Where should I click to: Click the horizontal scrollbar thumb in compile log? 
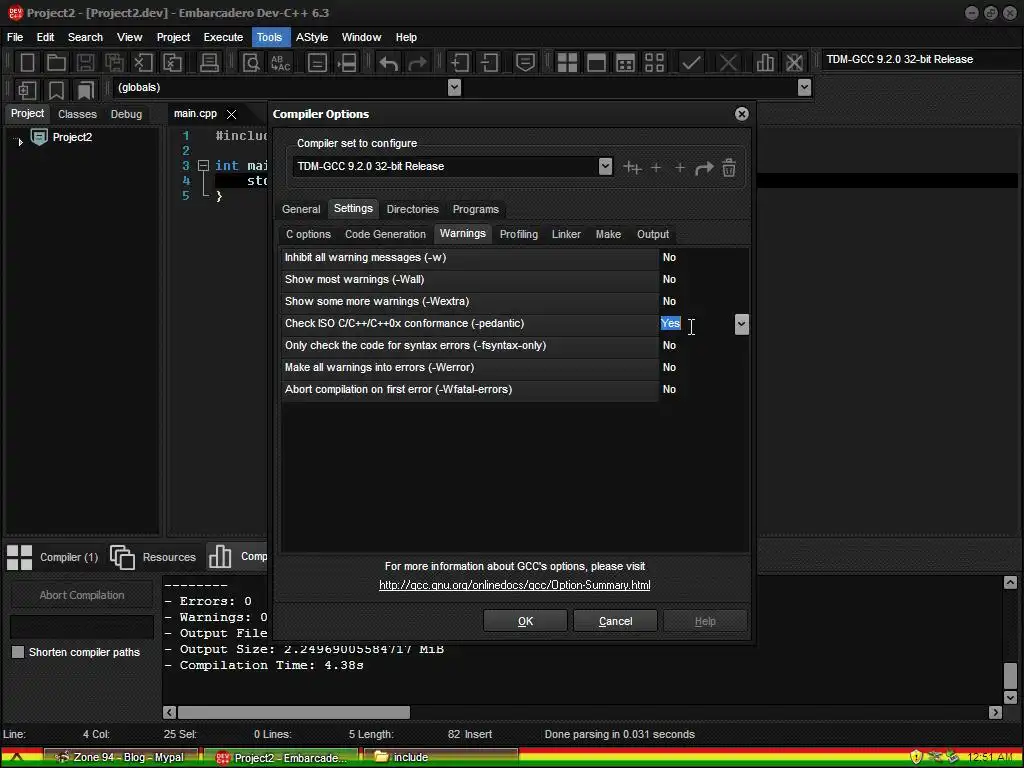click(x=293, y=712)
